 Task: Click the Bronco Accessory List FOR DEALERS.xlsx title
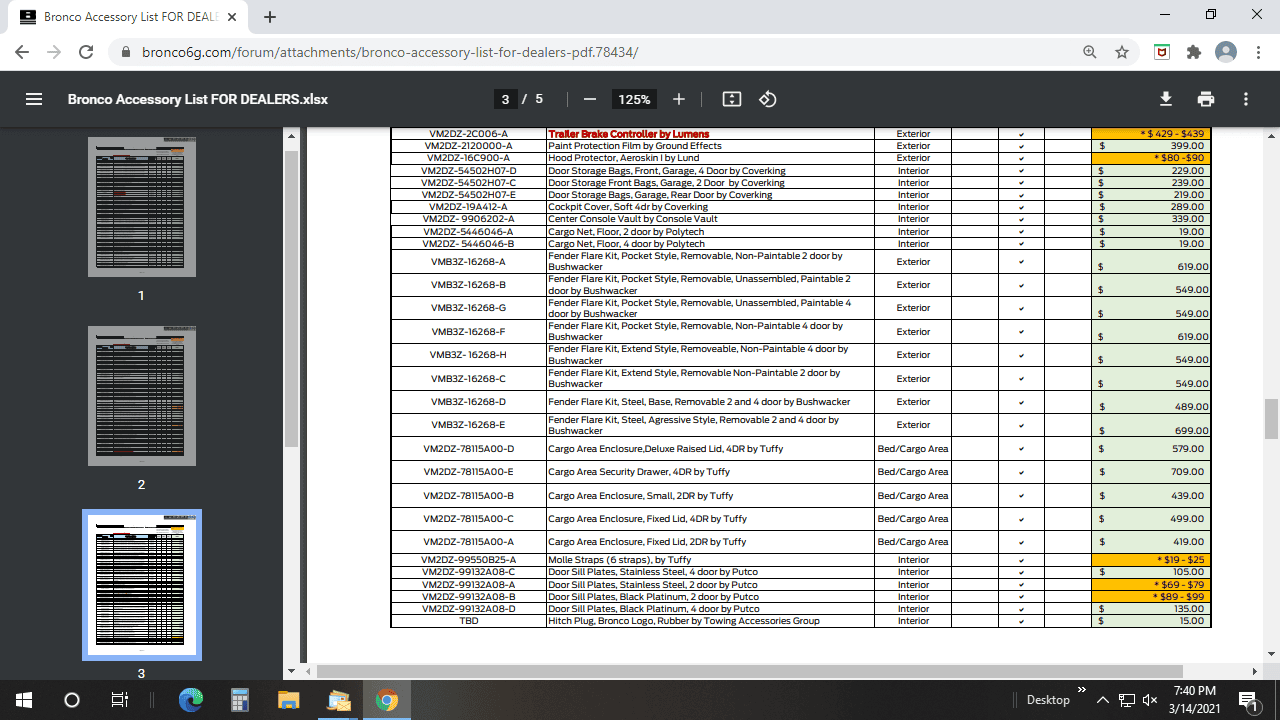point(198,99)
